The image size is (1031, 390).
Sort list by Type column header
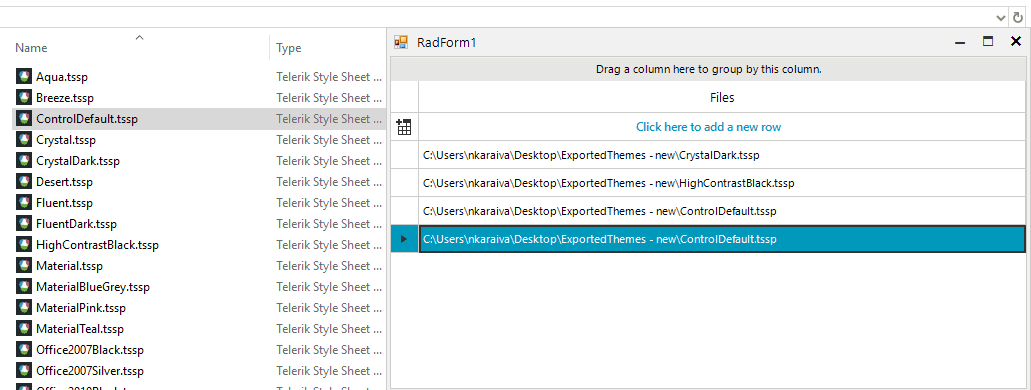pyautogui.click(x=289, y=48)
